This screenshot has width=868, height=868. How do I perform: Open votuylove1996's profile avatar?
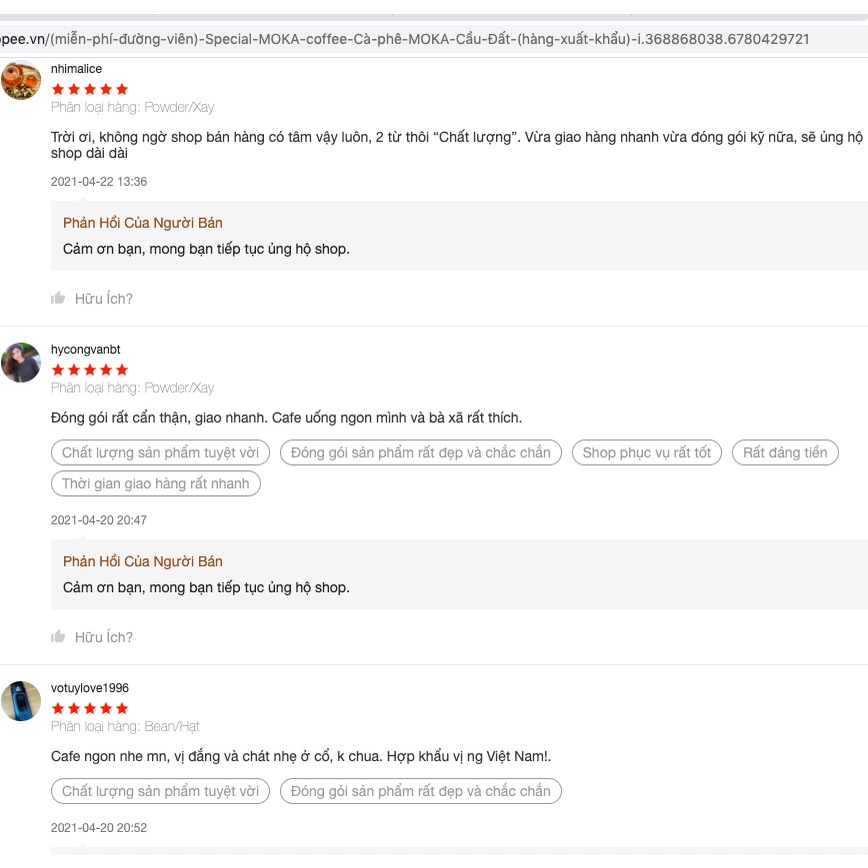tap(21, 701)
